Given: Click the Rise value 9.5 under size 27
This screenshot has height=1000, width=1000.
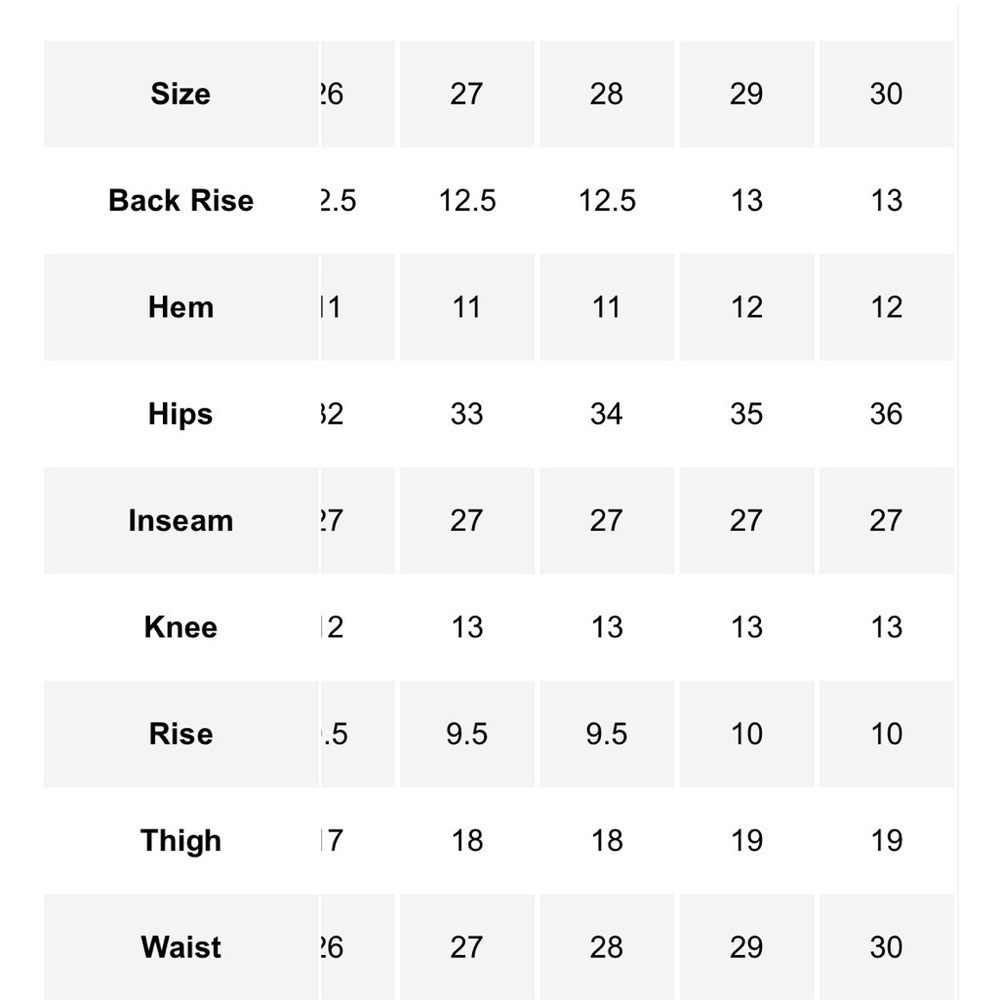Looking at the screenshot, I should pos(467,734).
